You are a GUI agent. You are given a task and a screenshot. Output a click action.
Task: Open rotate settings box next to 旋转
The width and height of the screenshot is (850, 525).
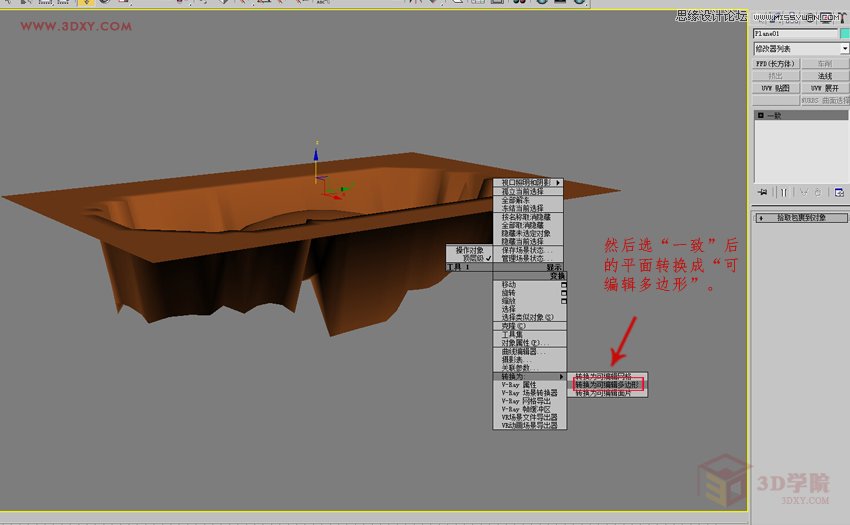[564, 293]
